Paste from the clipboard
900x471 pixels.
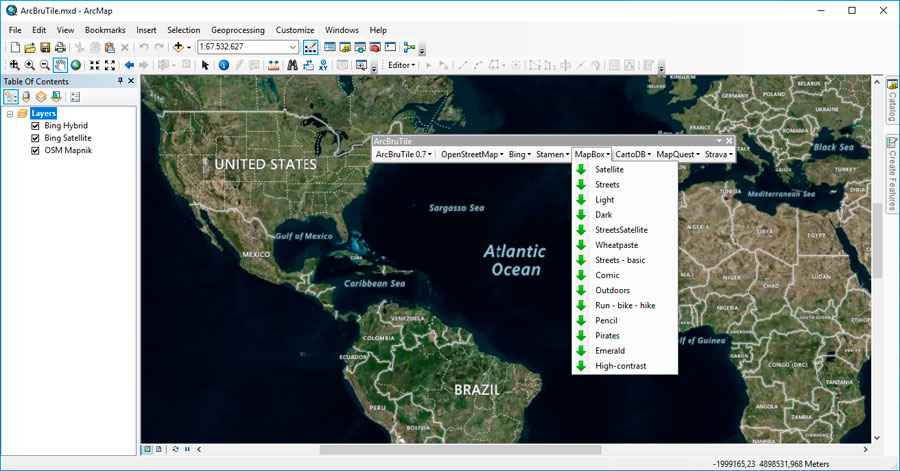click(110, 48)
